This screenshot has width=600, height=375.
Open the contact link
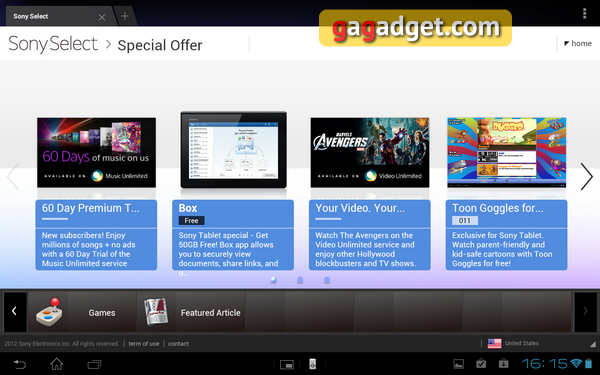[x=178, y=344]
